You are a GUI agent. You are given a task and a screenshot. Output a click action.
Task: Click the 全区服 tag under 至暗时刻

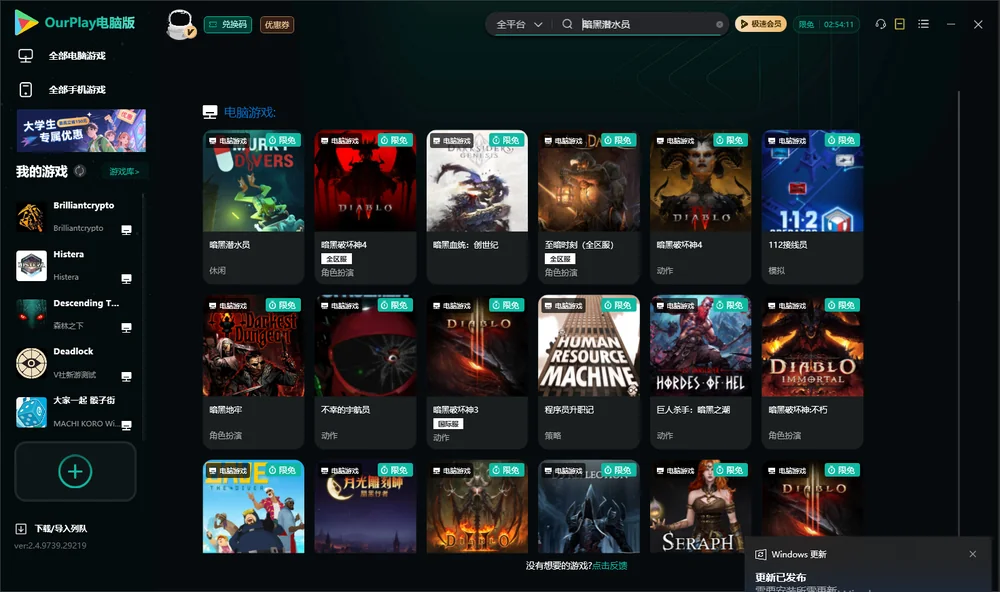(x=560, y=258)
